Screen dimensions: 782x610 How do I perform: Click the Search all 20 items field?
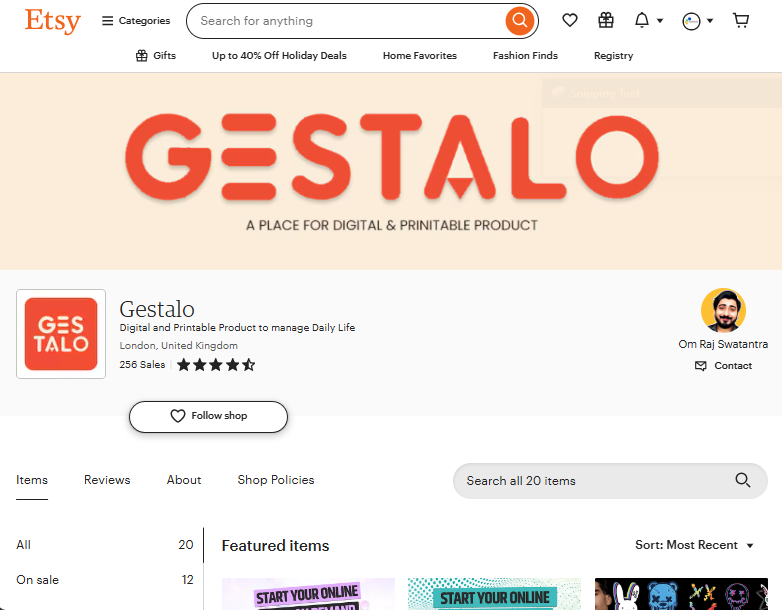pos(610,481)
